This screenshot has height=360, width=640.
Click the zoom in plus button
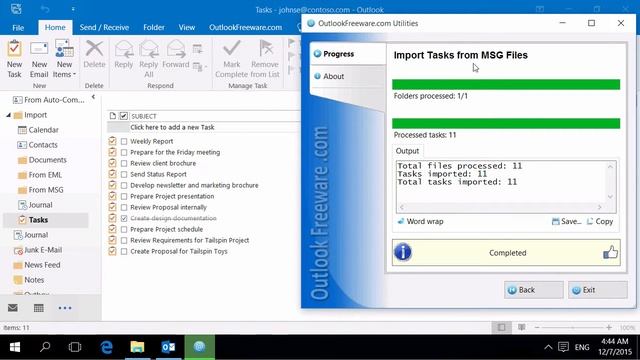609,327
